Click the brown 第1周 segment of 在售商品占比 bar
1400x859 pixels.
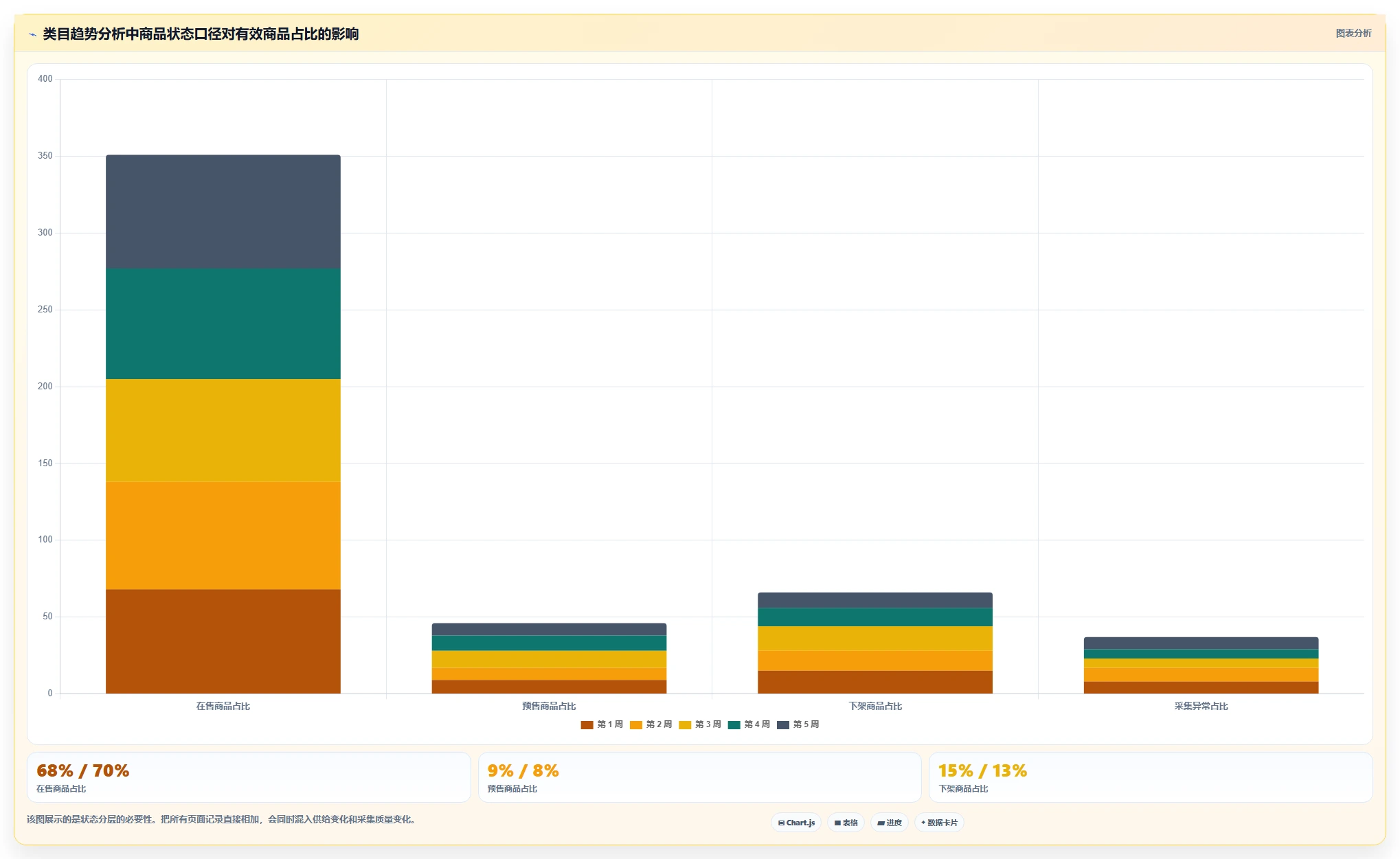pos(223,641)
